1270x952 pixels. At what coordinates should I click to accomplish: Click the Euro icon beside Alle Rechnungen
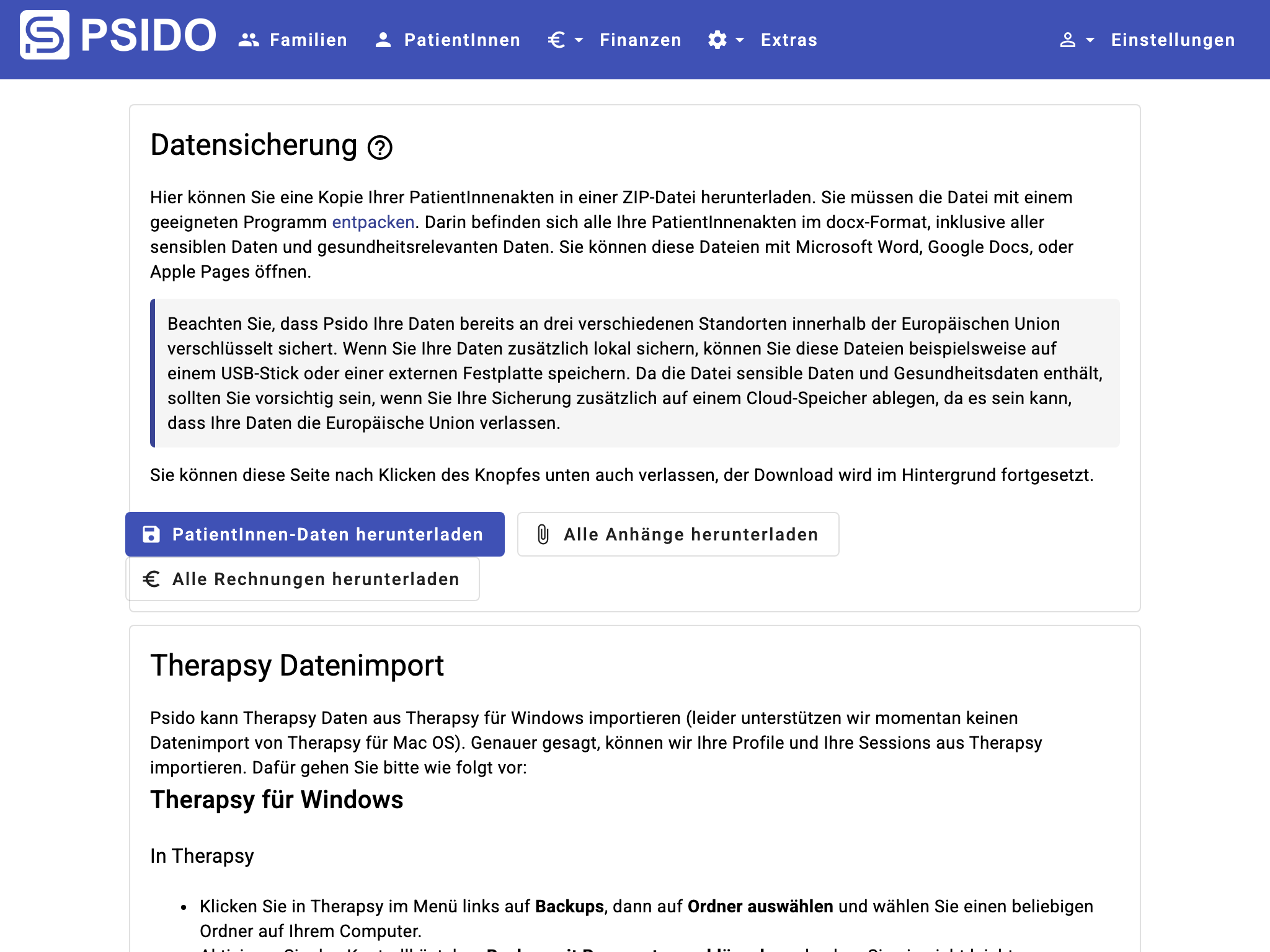click(151, 579)
